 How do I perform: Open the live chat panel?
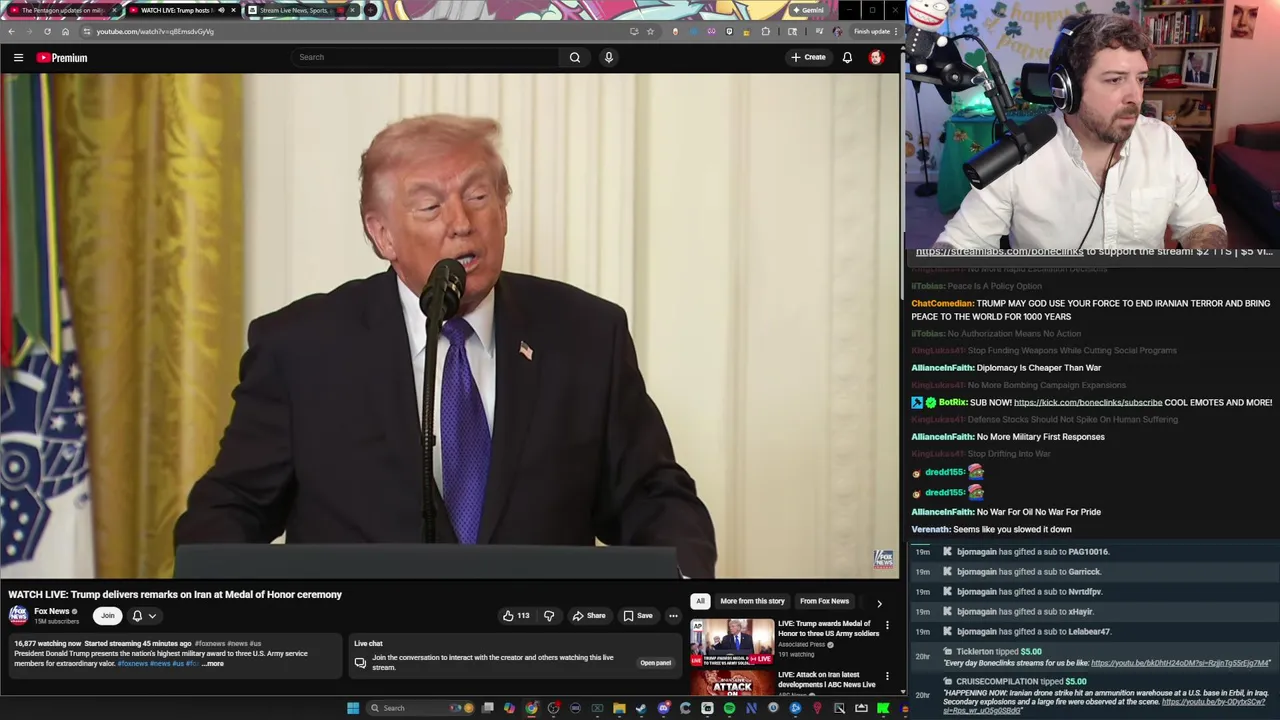tap(655, 663)
